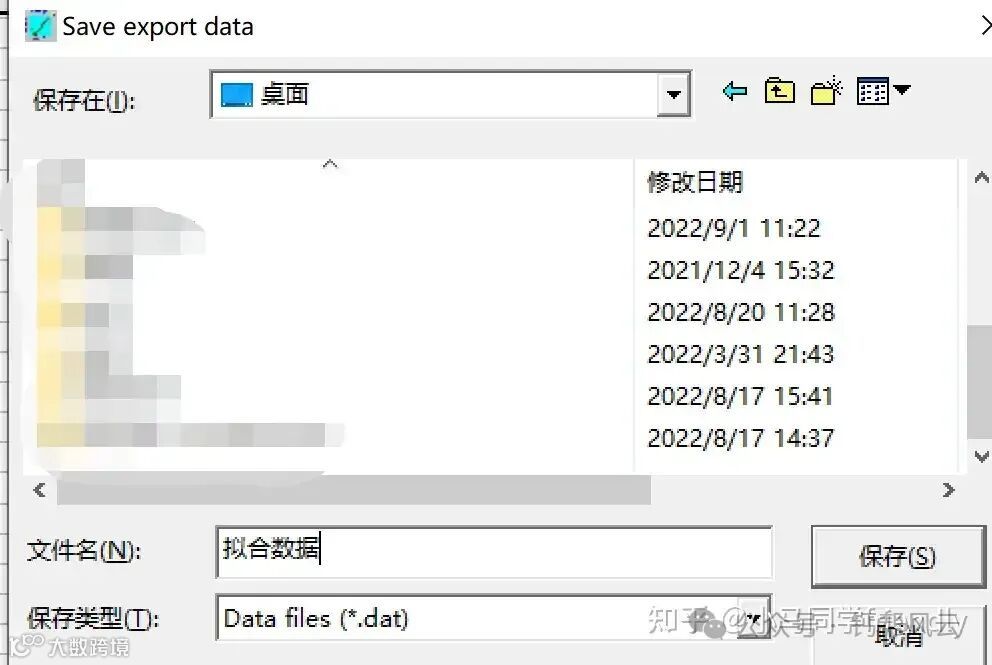Click the back arrow navigation icon

pyautogui.click(x=735, y=92)
